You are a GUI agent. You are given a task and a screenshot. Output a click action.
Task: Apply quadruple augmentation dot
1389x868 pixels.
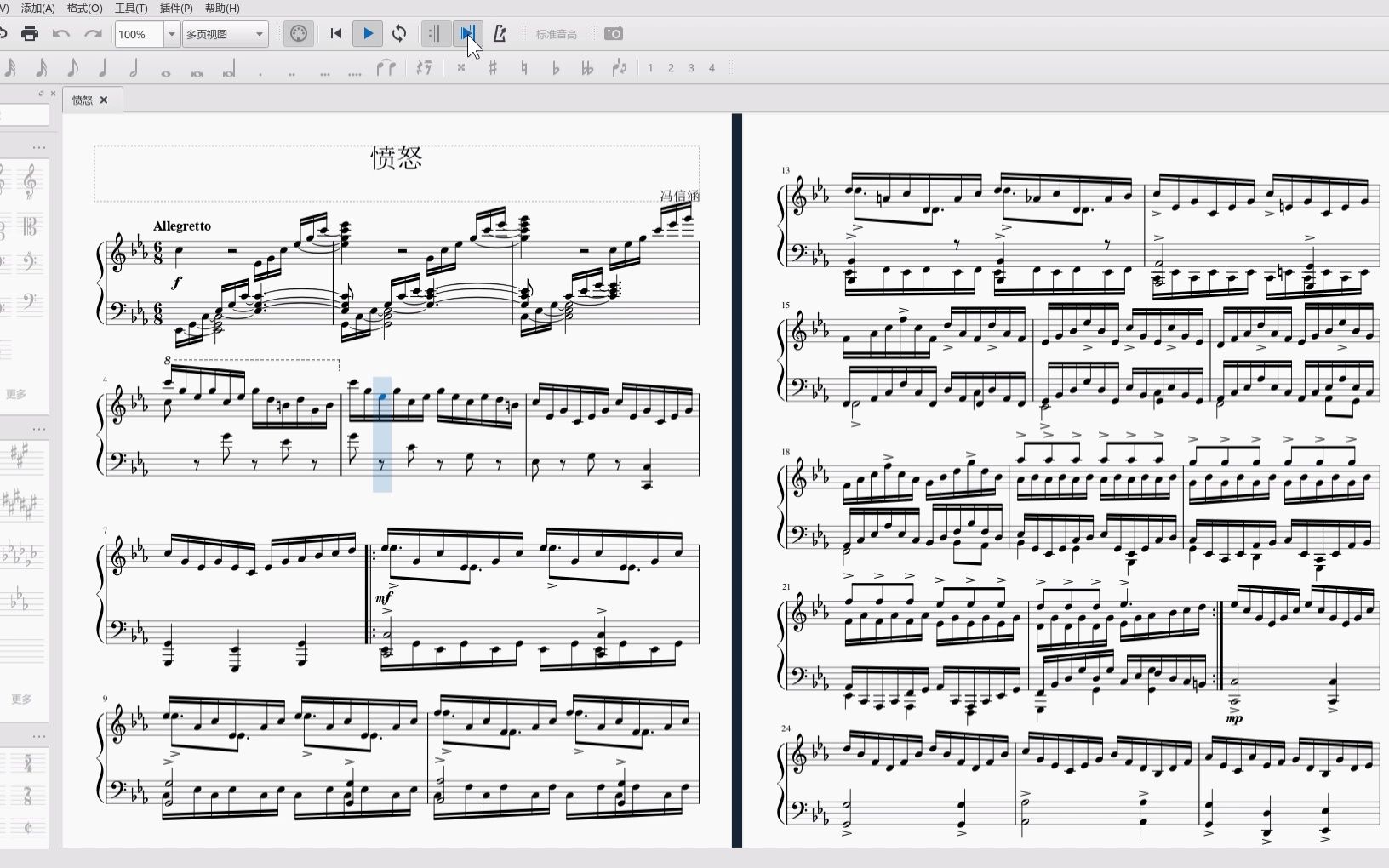[x=355, y=74]
